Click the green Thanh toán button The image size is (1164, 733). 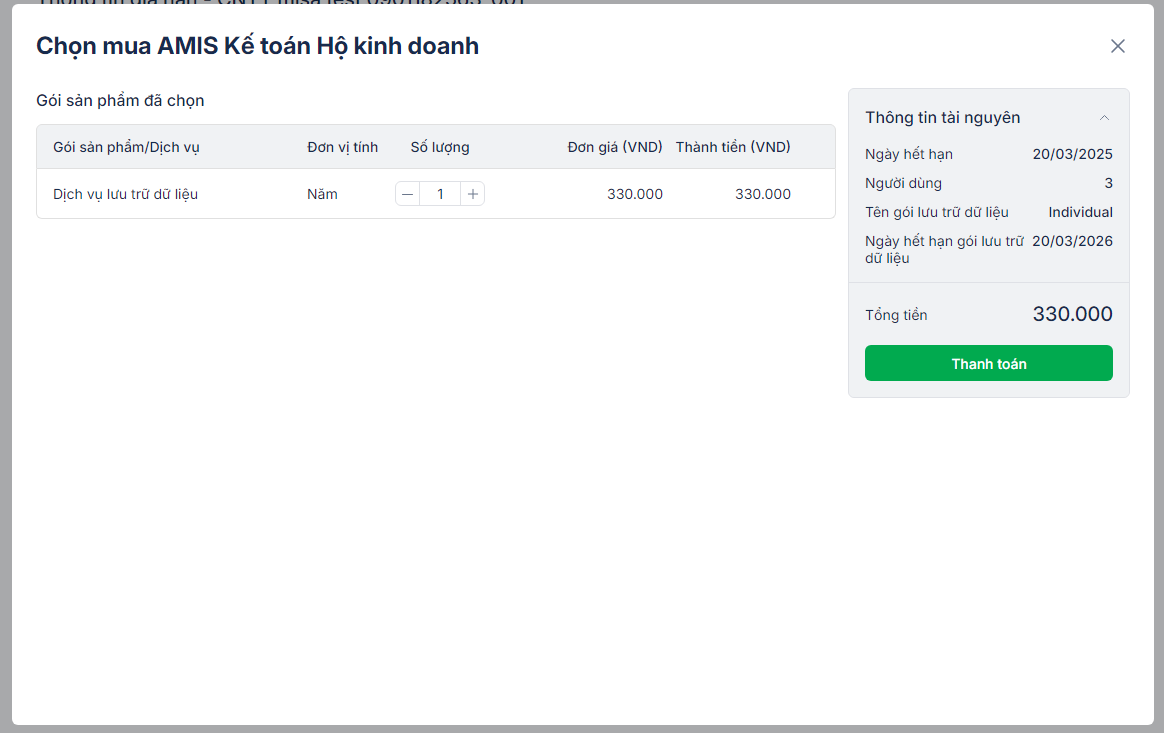[x=989, y=363]
